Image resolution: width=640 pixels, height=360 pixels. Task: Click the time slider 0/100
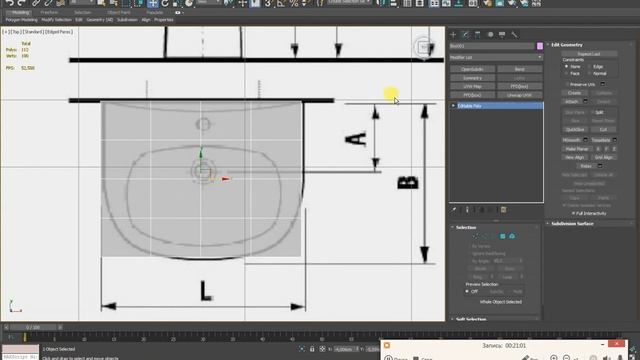pyautogui.click(x=33, y=327)
